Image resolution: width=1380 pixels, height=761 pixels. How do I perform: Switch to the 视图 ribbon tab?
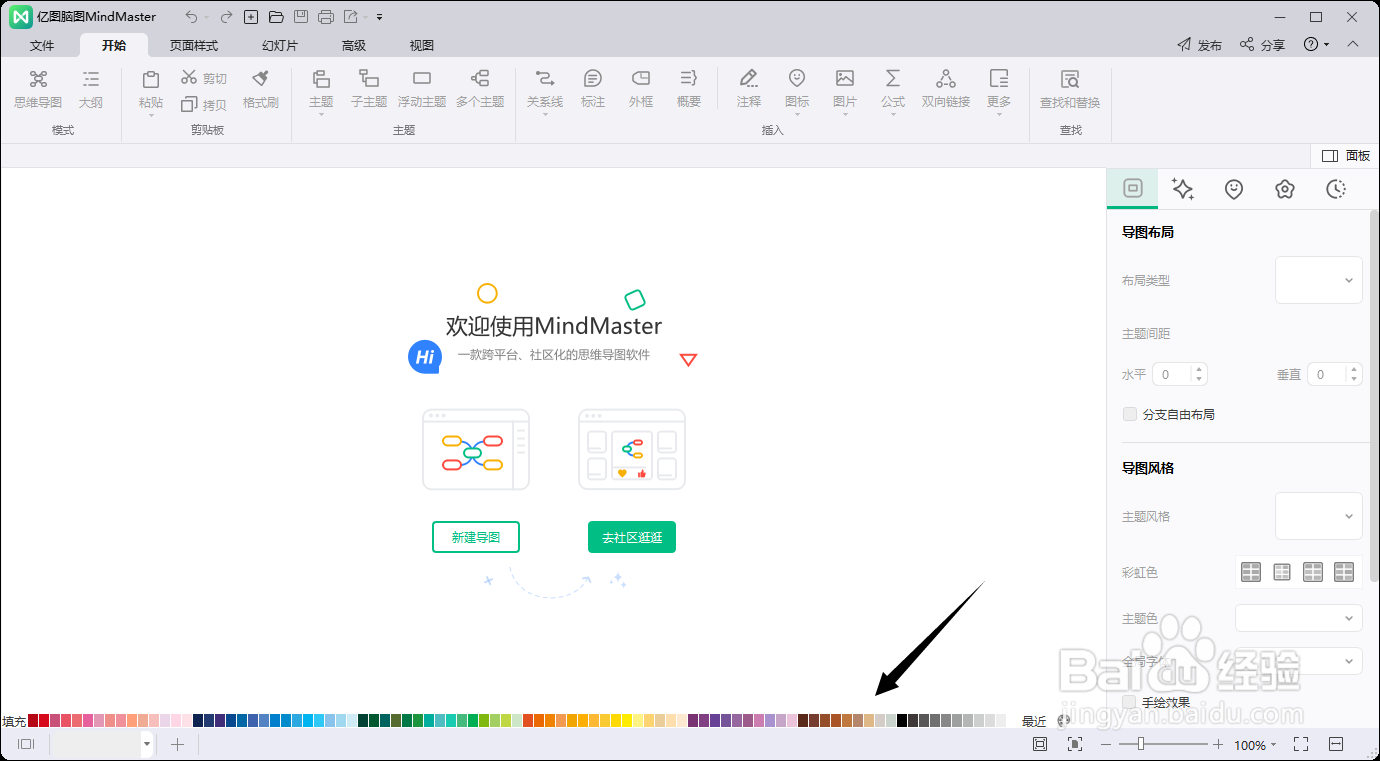tap(422, 45)
